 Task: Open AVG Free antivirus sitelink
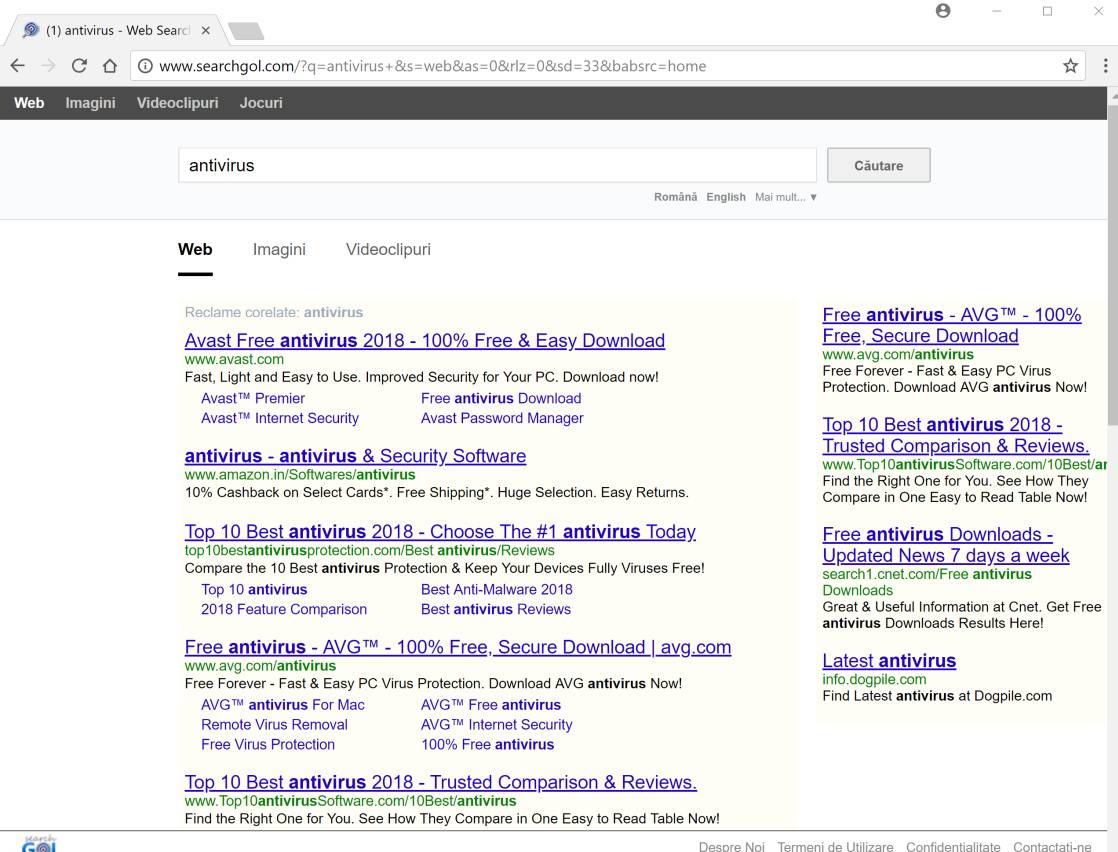(491, 705)
